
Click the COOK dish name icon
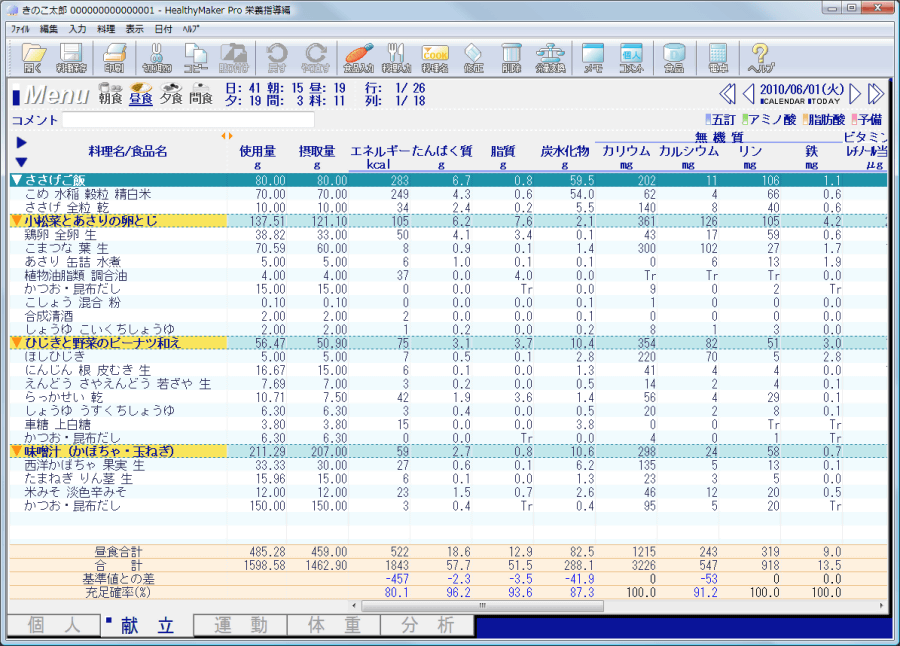[435, 58]
